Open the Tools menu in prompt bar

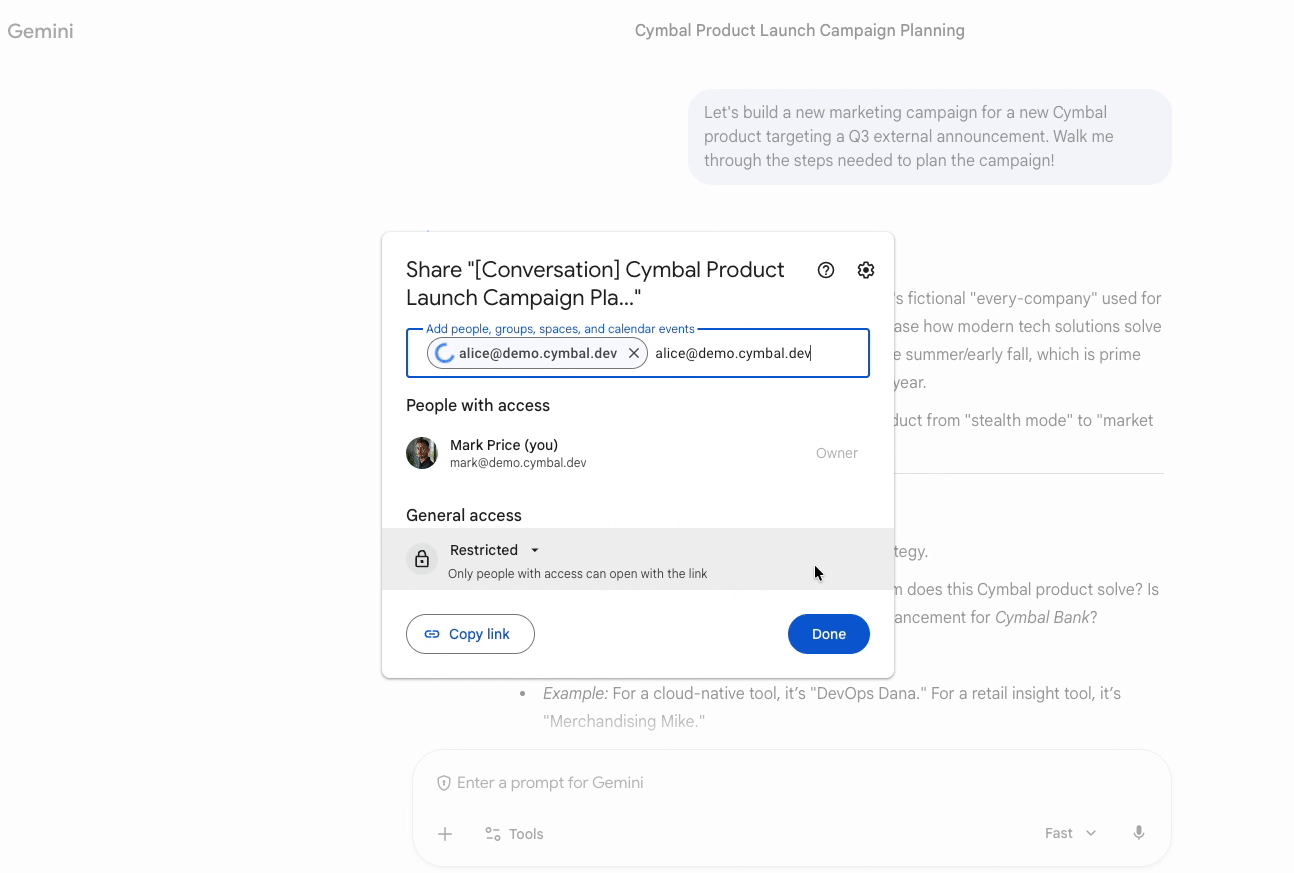[x=514, y=834]
